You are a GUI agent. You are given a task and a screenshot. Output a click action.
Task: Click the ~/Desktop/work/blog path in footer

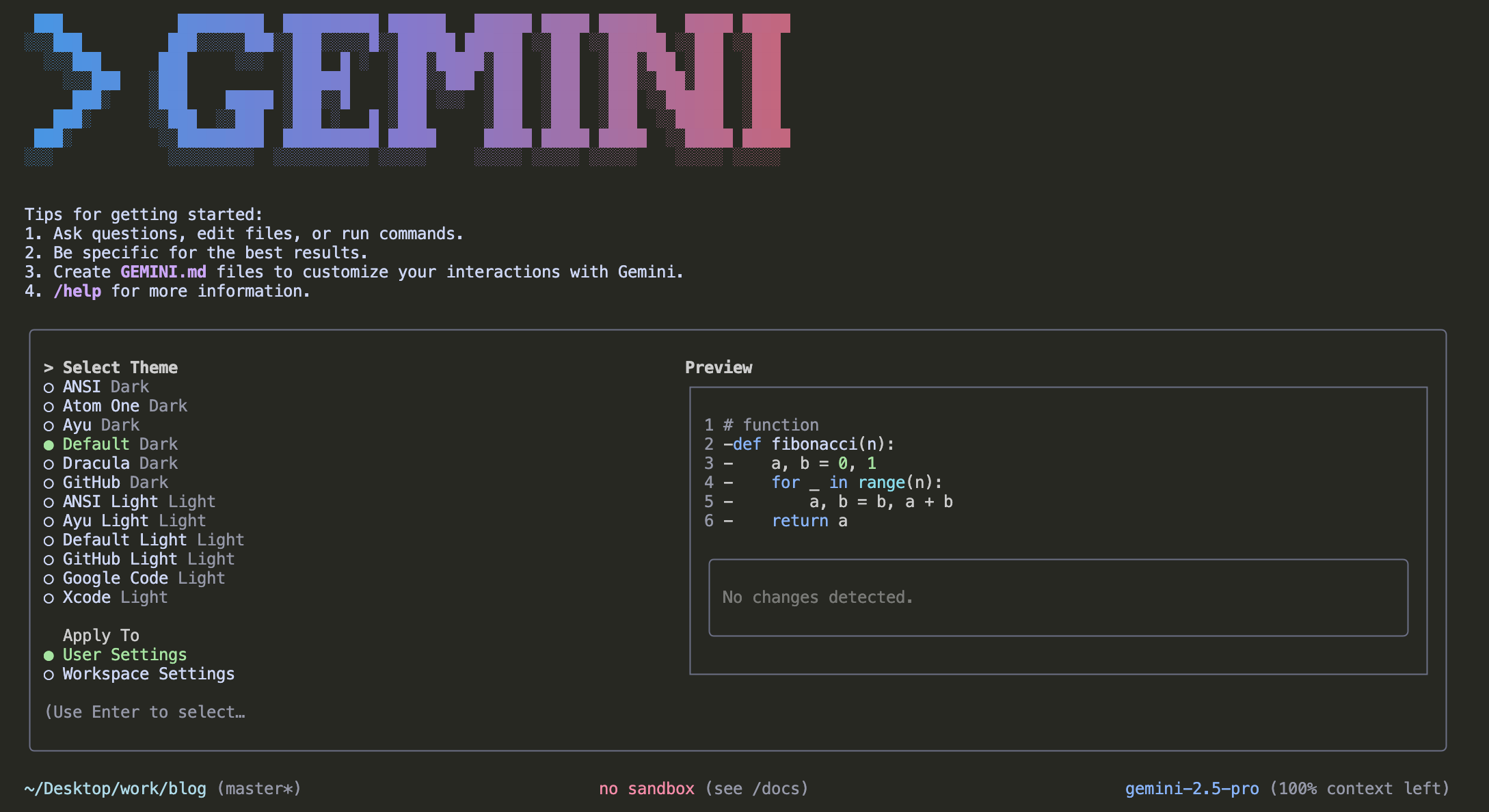click(x=116, y=789)
